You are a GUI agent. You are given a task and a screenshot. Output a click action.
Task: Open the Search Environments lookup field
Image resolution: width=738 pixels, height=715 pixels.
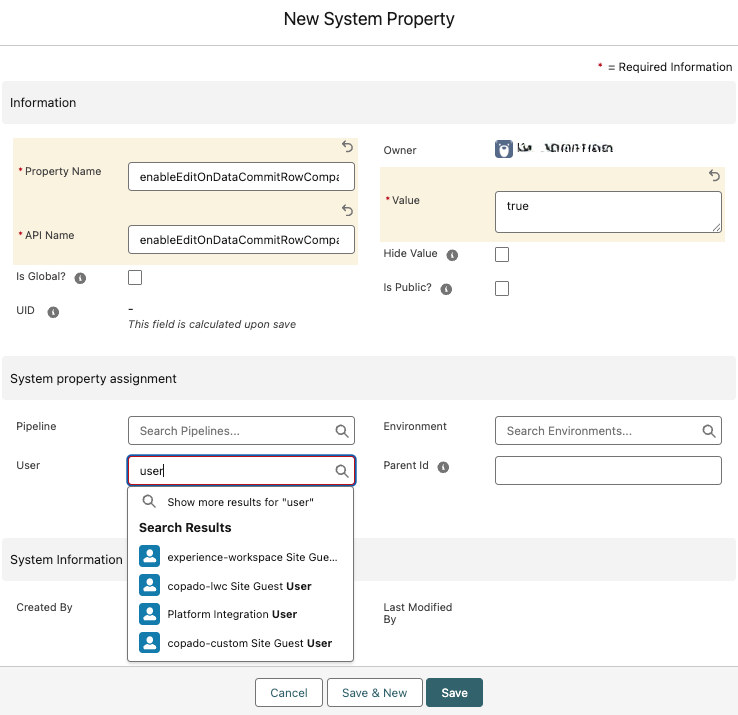tap(608, 431)
